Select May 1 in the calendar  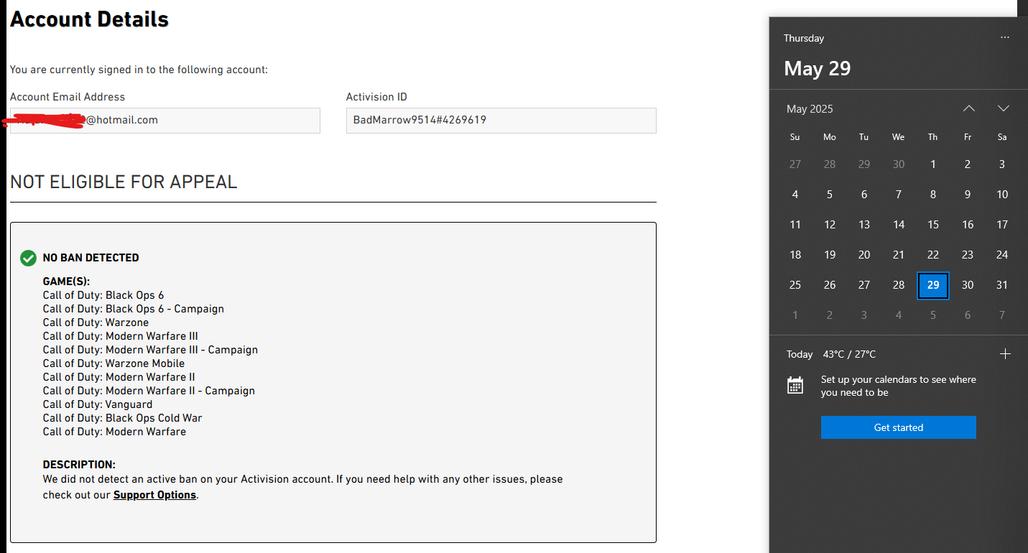(933, 164)
